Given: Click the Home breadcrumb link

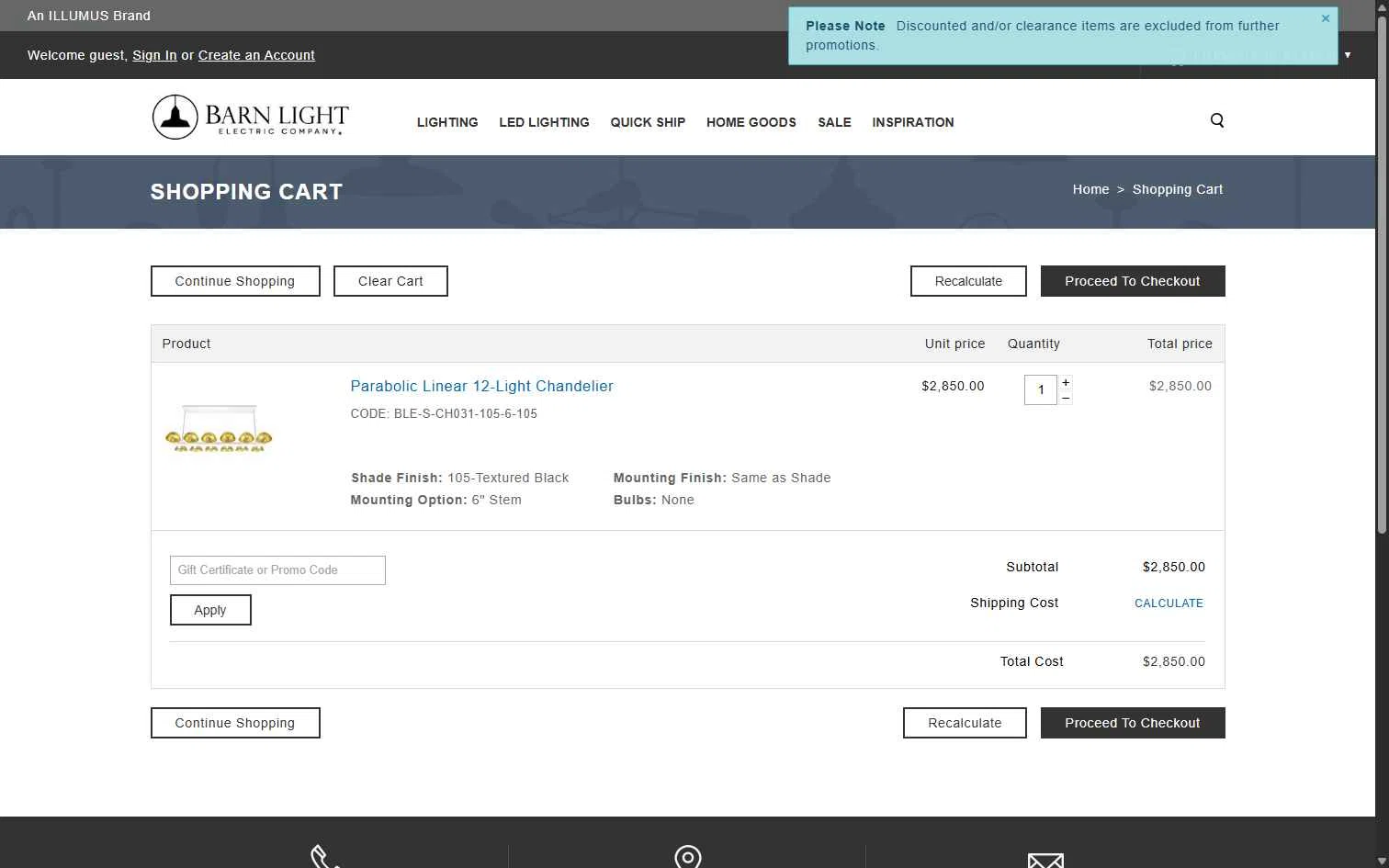Looking at the screenshot, I should [1090, 189].
